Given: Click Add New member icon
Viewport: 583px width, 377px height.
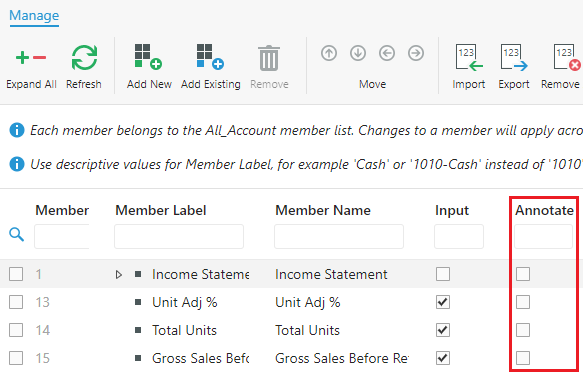Looking at the screenshot, I should coord(148,57).
